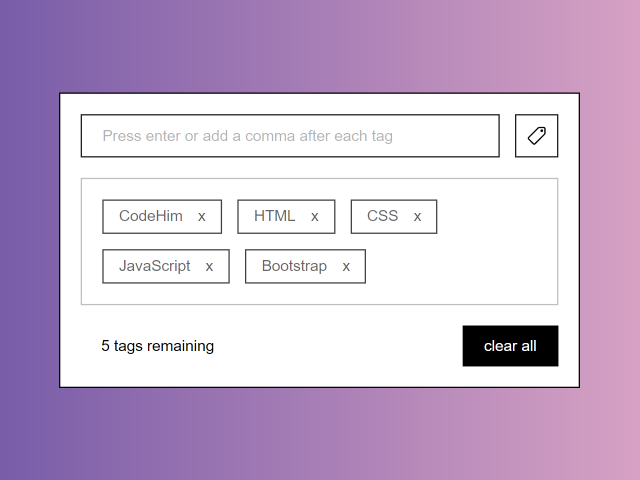Screen dimensions: 640x480
Task: Click the "5 tags remaining" counter text
Action: [158, 346]
